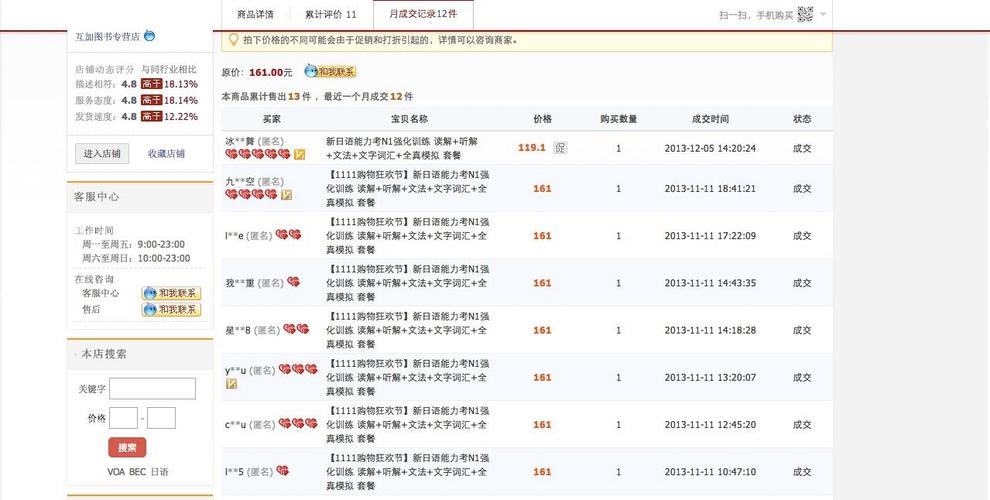Switch to 累计评价 11 tab

point(331,14)
